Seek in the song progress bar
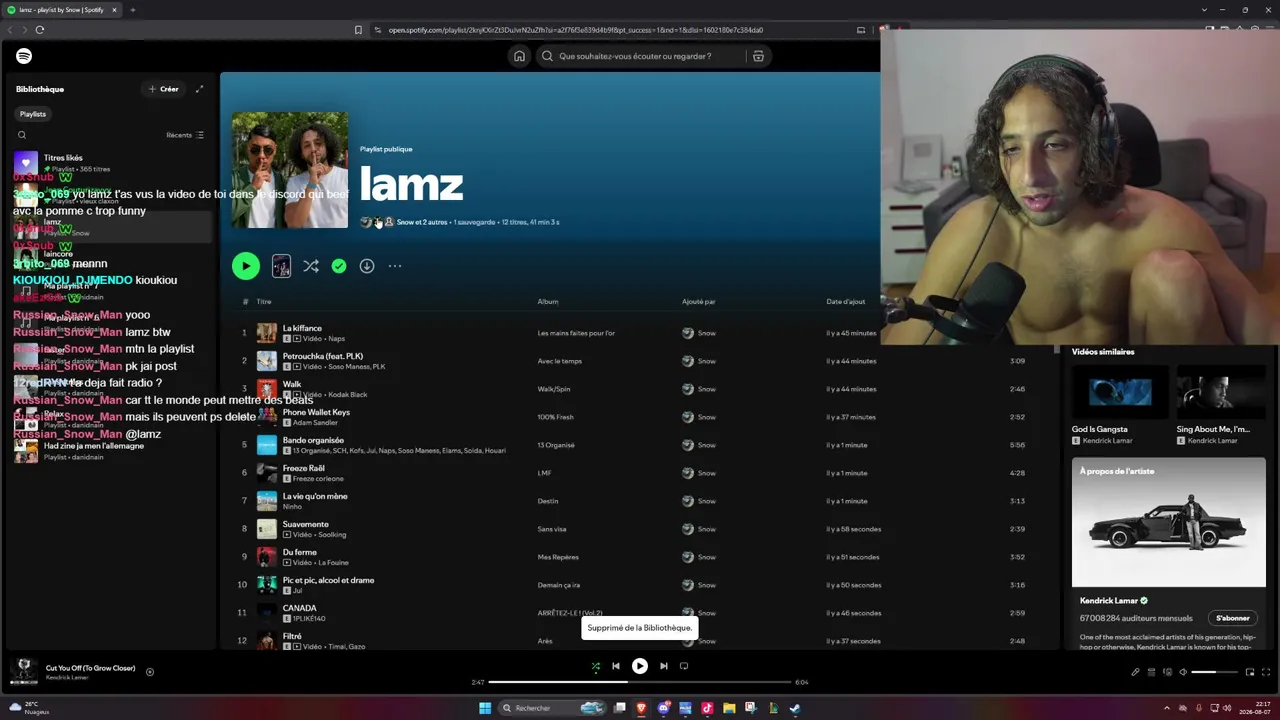 point(640,682)
